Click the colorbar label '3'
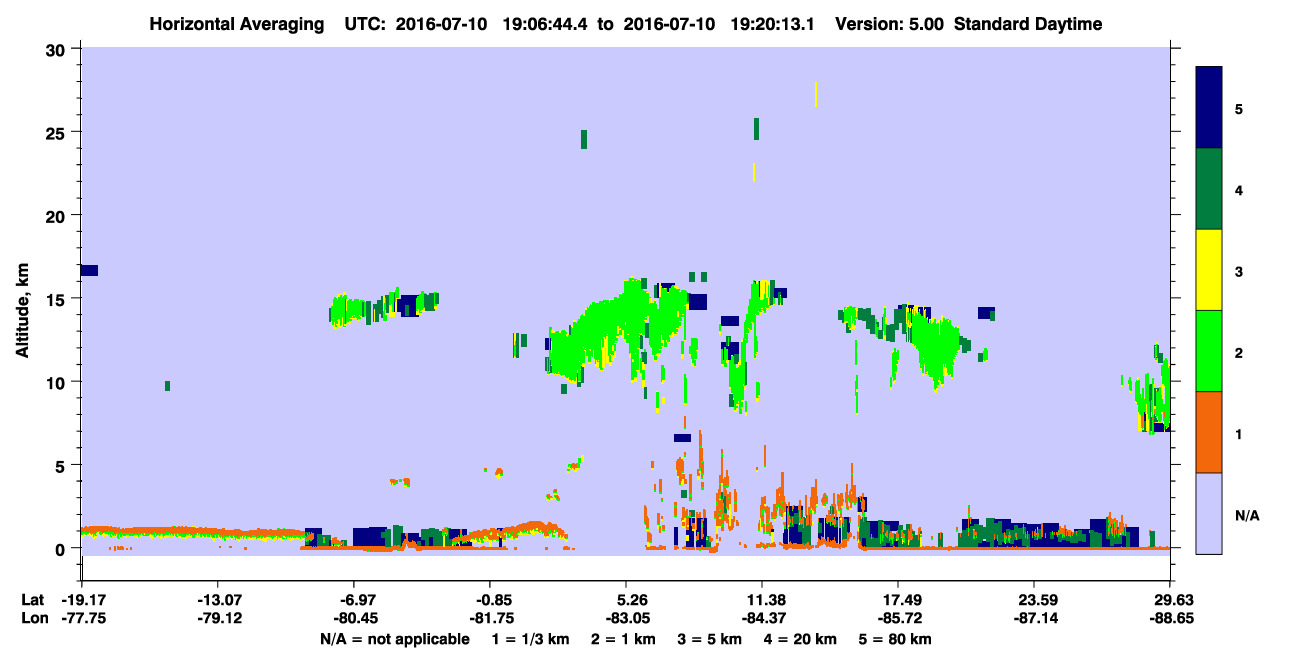Image resolution: width=1300 pixels, height=667 pixels. pos(1239,270)
